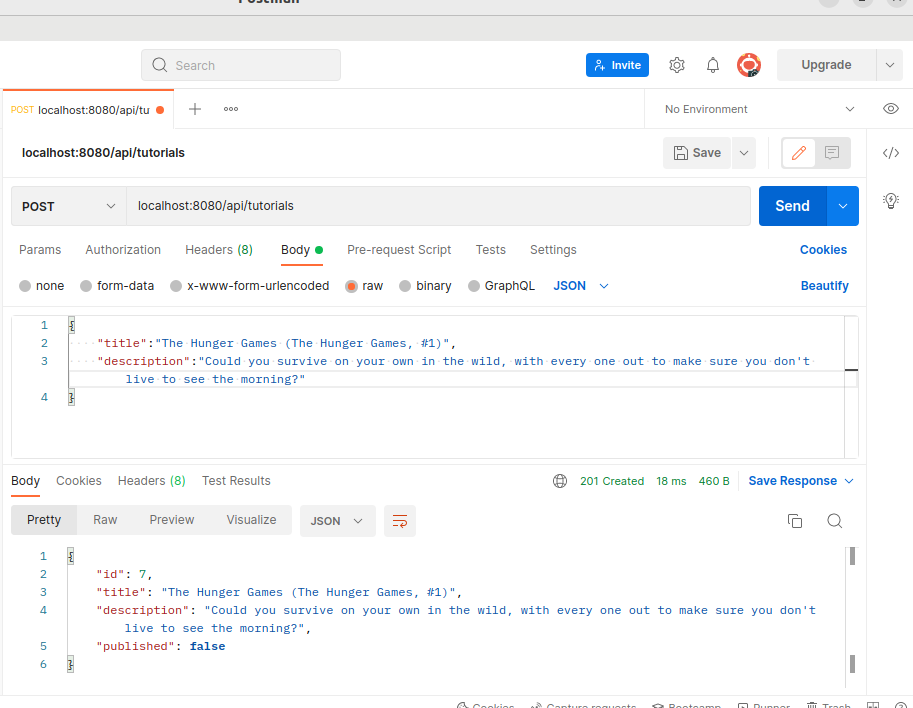The width and height of the screenshot is (913, 708).
Task: Save the request
Action: point(697,153)
